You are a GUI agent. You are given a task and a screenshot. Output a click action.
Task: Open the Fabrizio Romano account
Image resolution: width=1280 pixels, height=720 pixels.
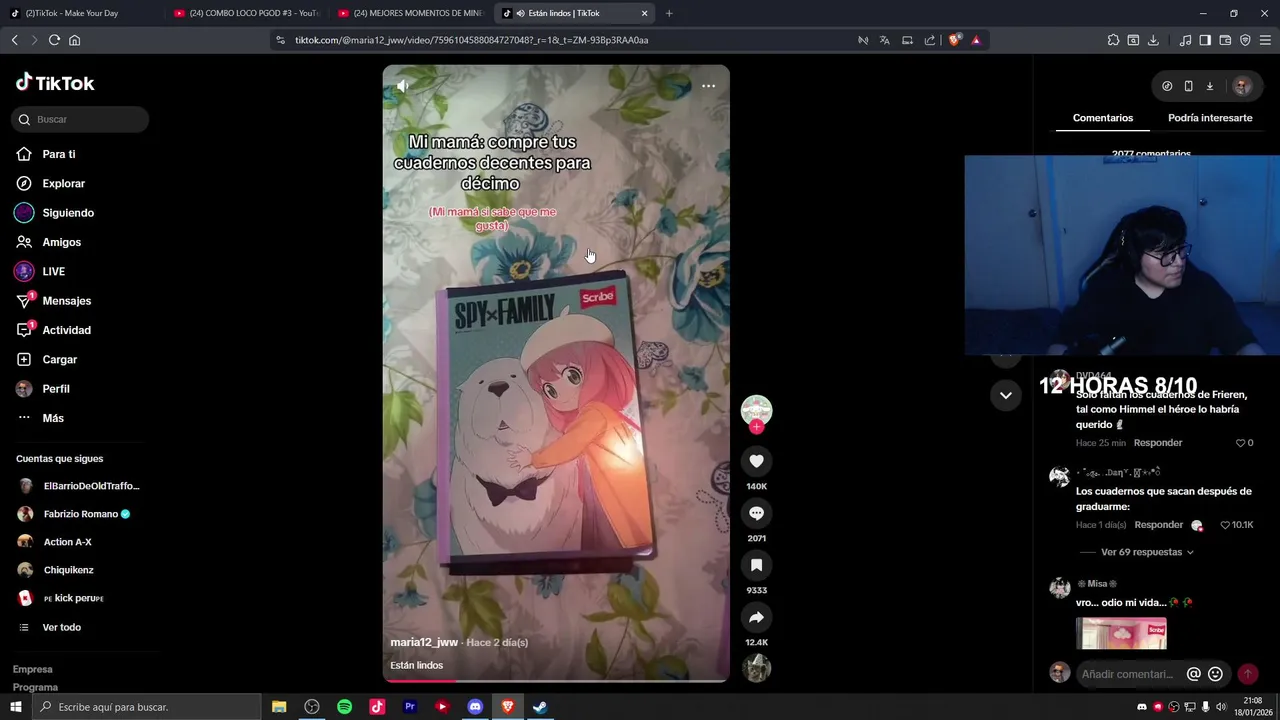point(74,514)
